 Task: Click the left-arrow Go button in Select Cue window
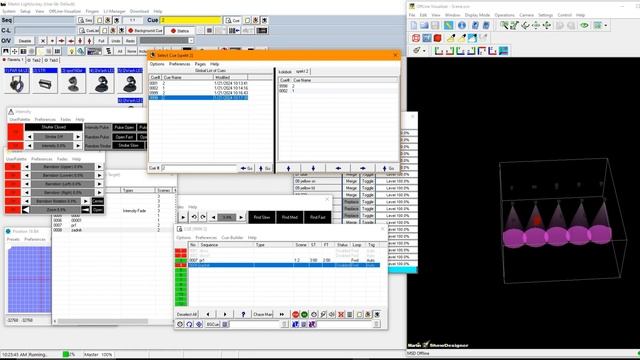coord(247,168)
